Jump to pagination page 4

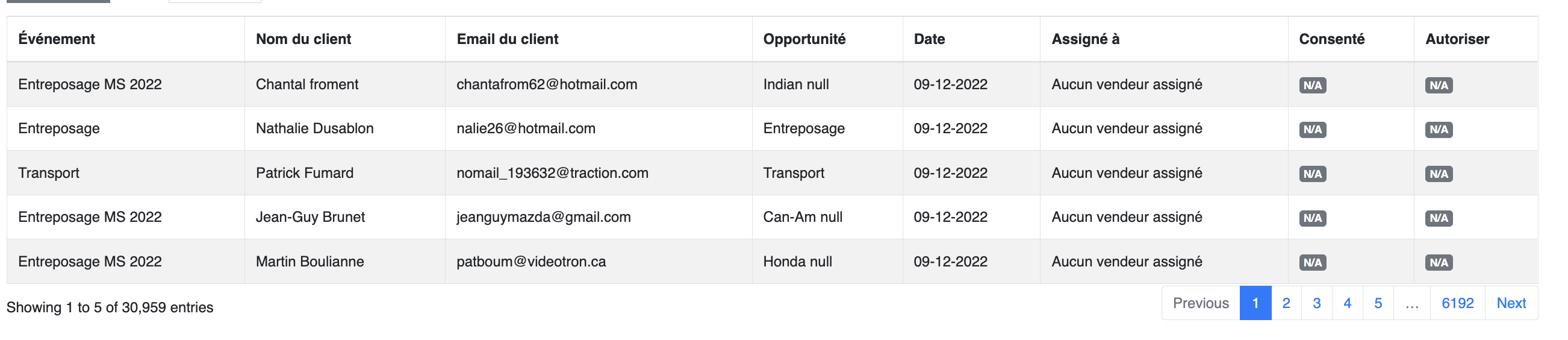coord(1347,303)
